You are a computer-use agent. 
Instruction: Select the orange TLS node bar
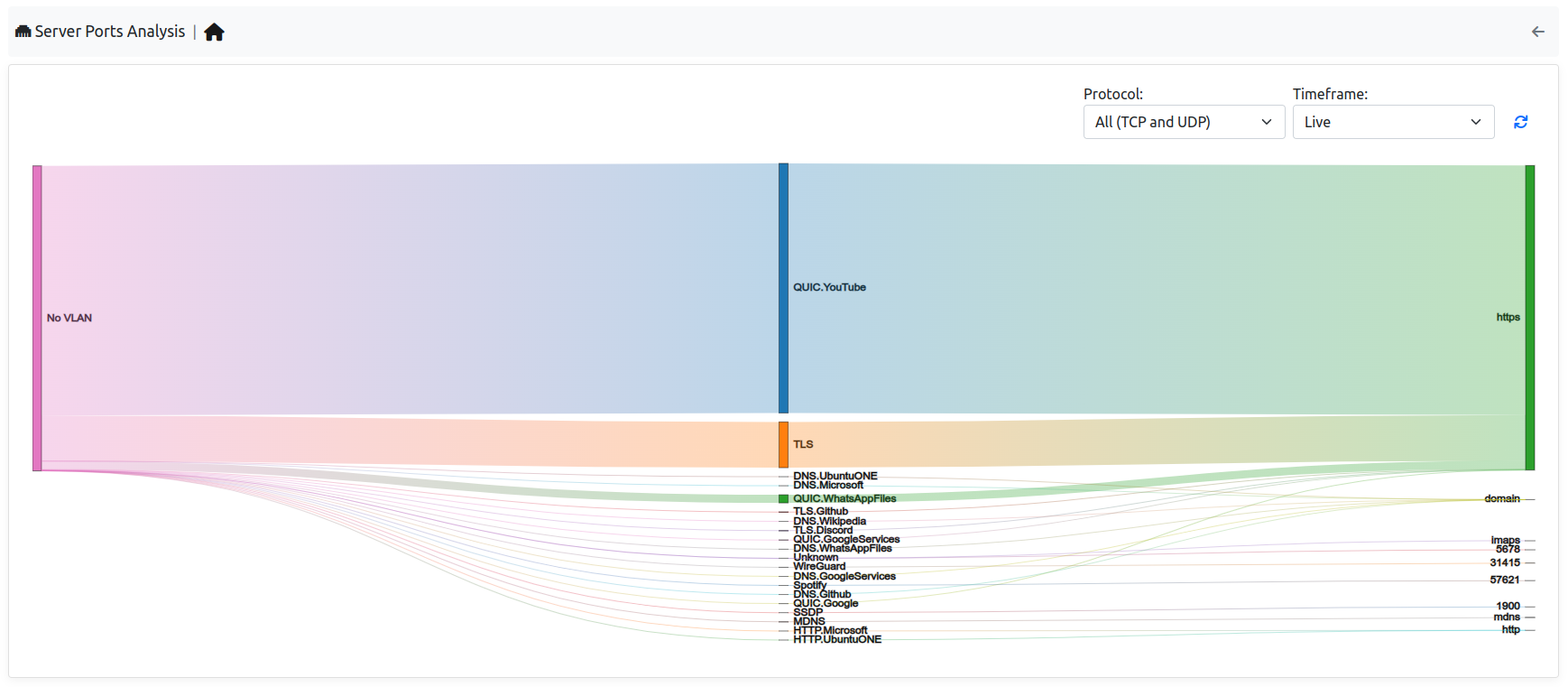tap(783, 444)
